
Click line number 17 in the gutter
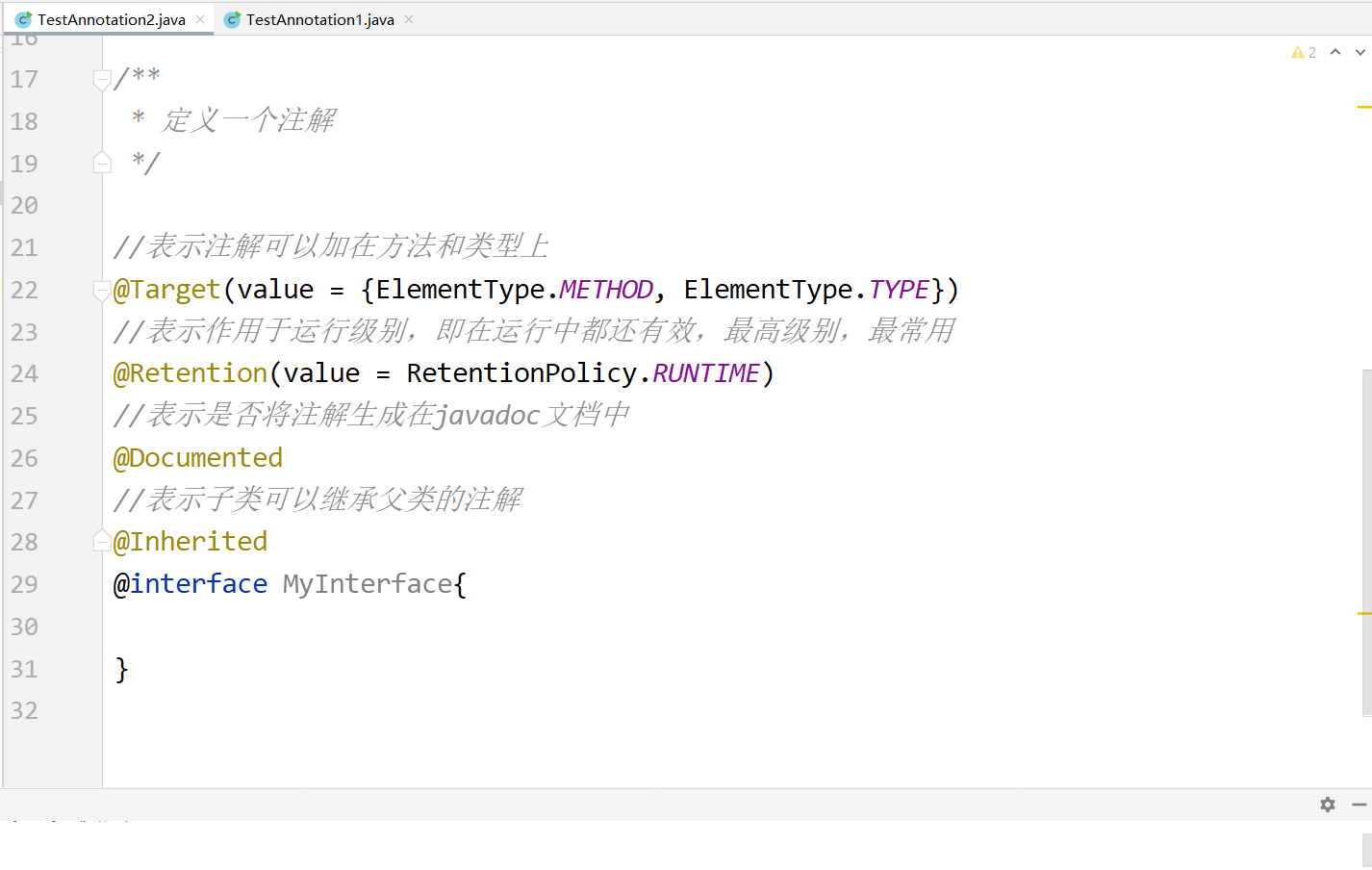click(24, 80)
